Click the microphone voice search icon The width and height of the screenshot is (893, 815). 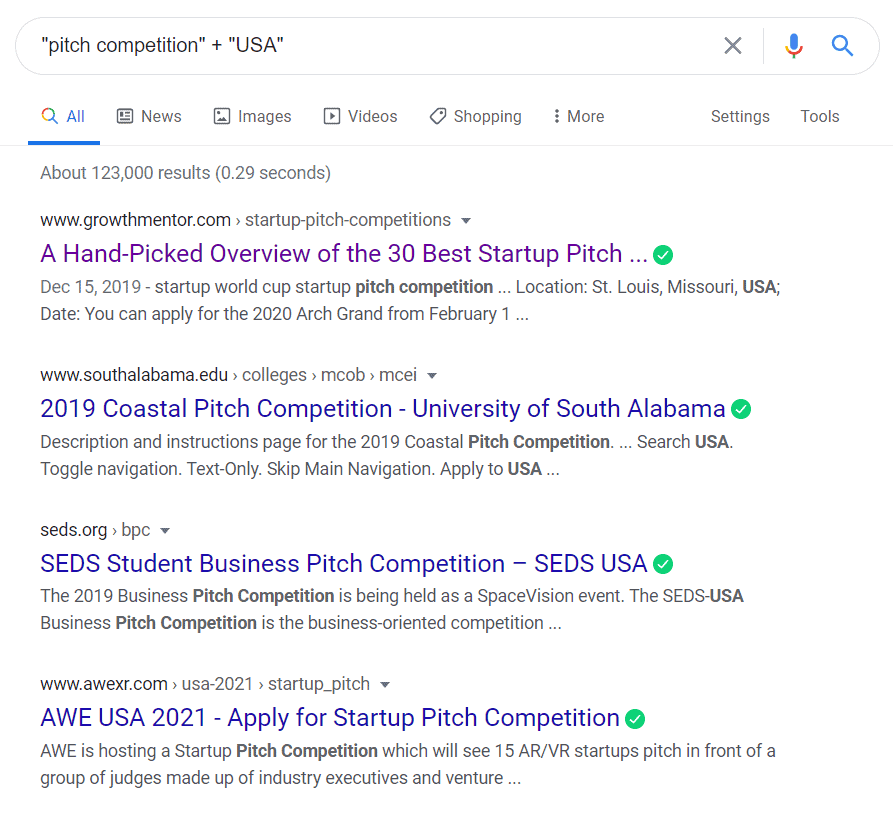coord(793,45)
